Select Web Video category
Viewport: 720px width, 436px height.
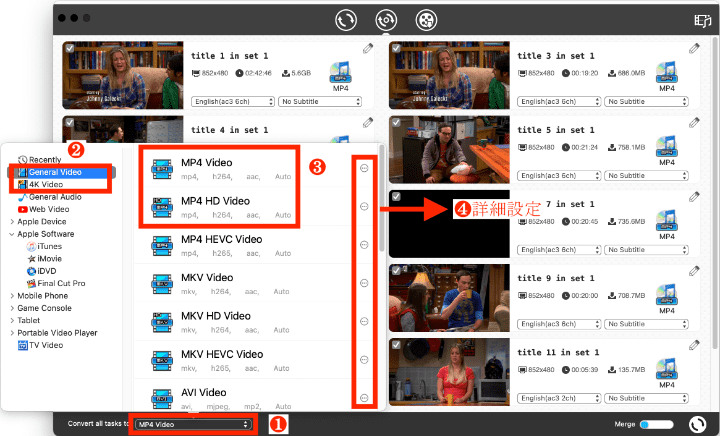click(44, 209)
